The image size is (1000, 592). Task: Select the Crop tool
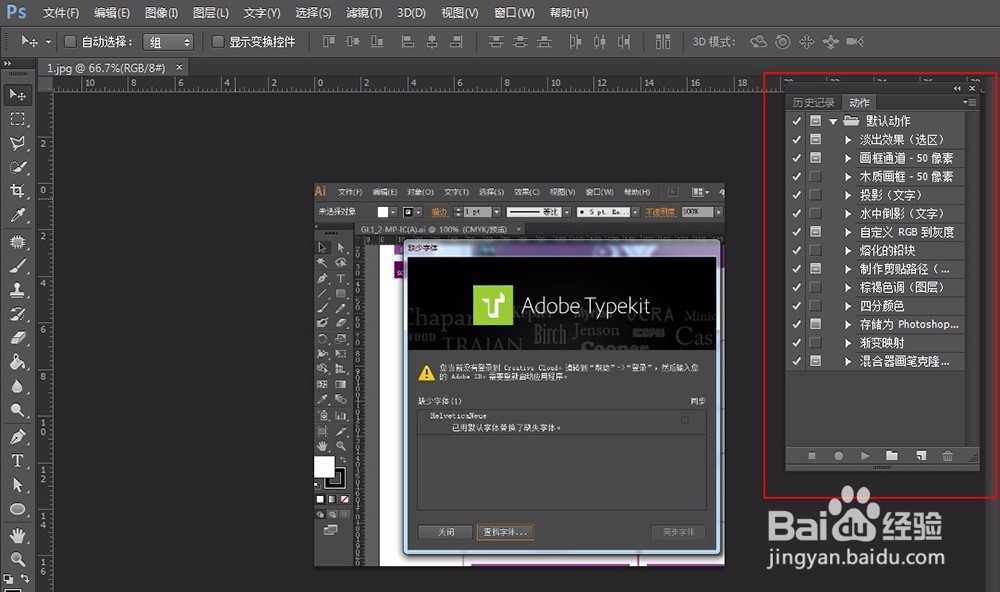[17, 191]
